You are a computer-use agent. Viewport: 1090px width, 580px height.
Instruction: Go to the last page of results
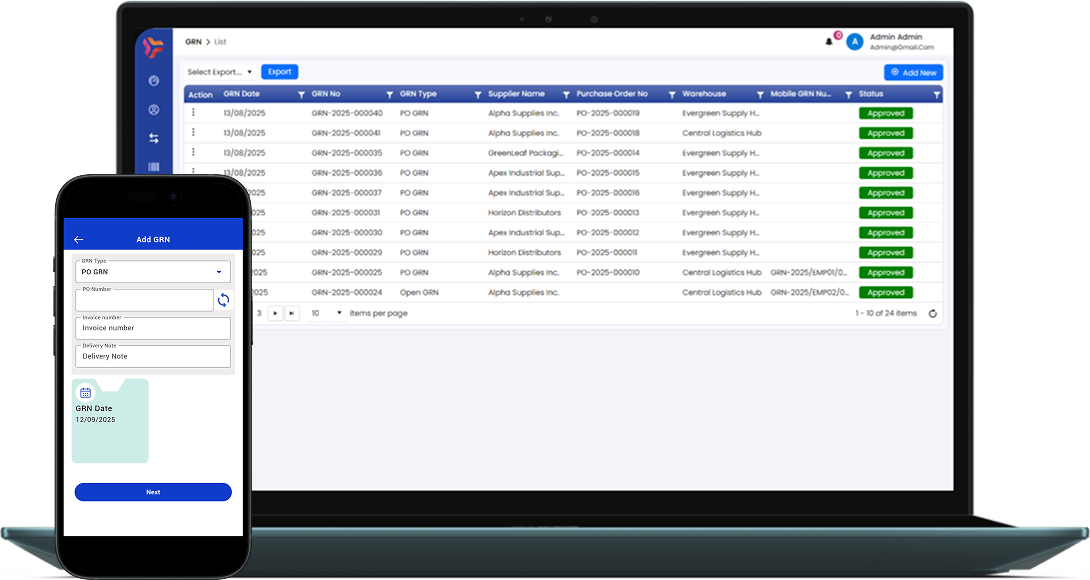tap(291, 313)
